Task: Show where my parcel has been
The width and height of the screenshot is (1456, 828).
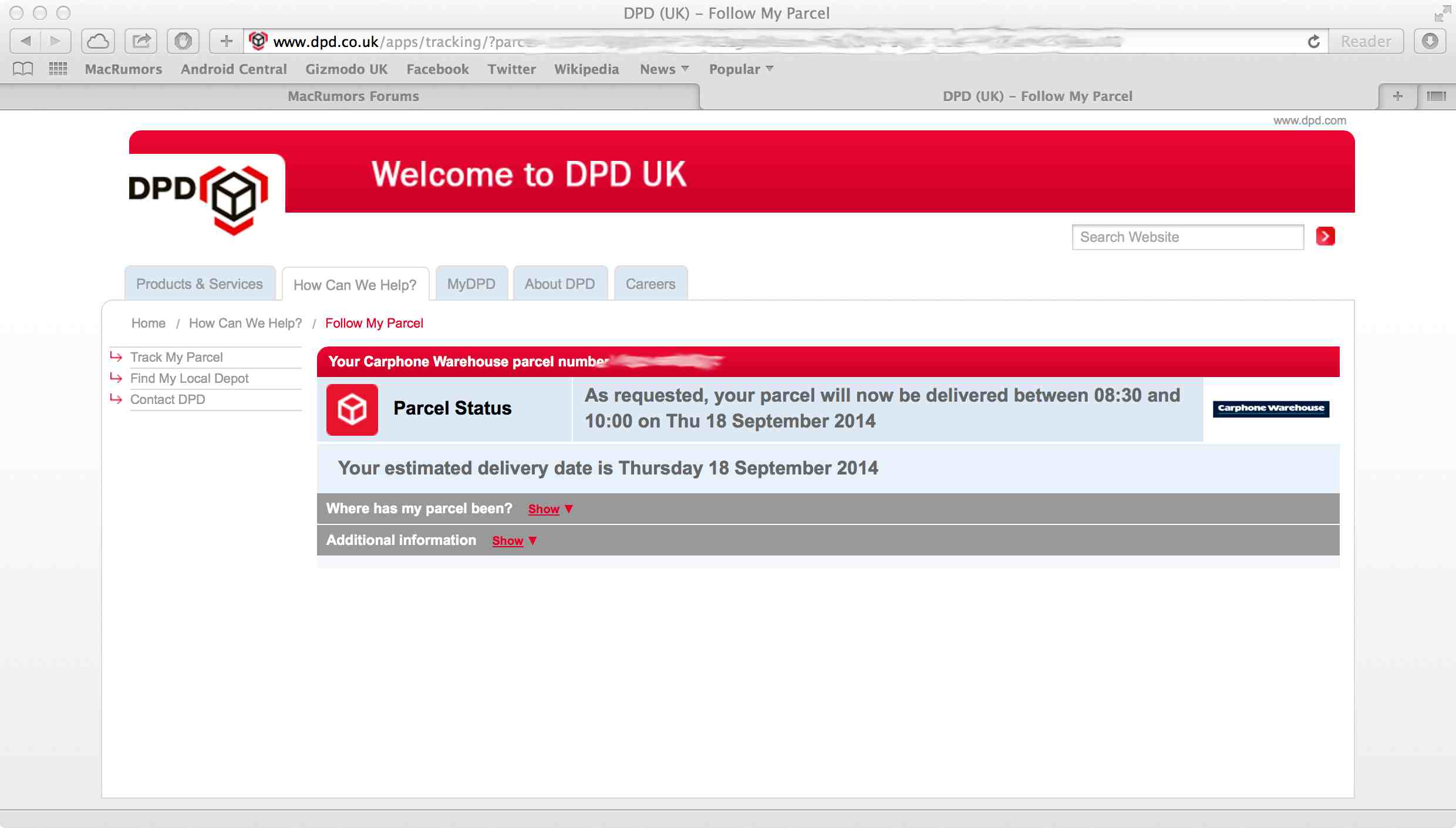Action: click(x=544, y=509)
